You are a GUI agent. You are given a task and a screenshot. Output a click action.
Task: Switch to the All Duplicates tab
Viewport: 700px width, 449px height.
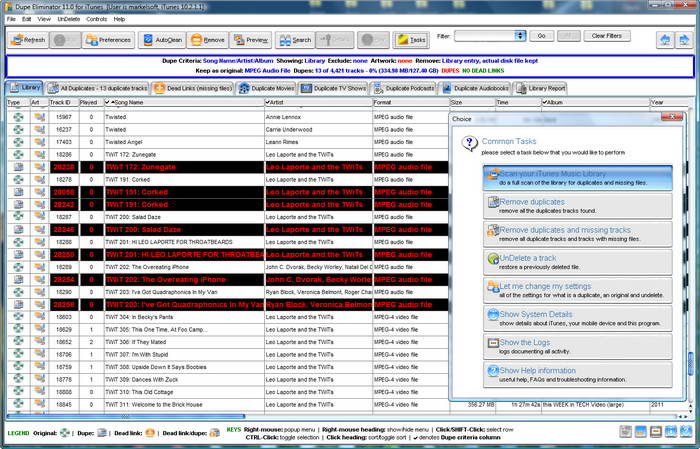(x=97, y=88)
